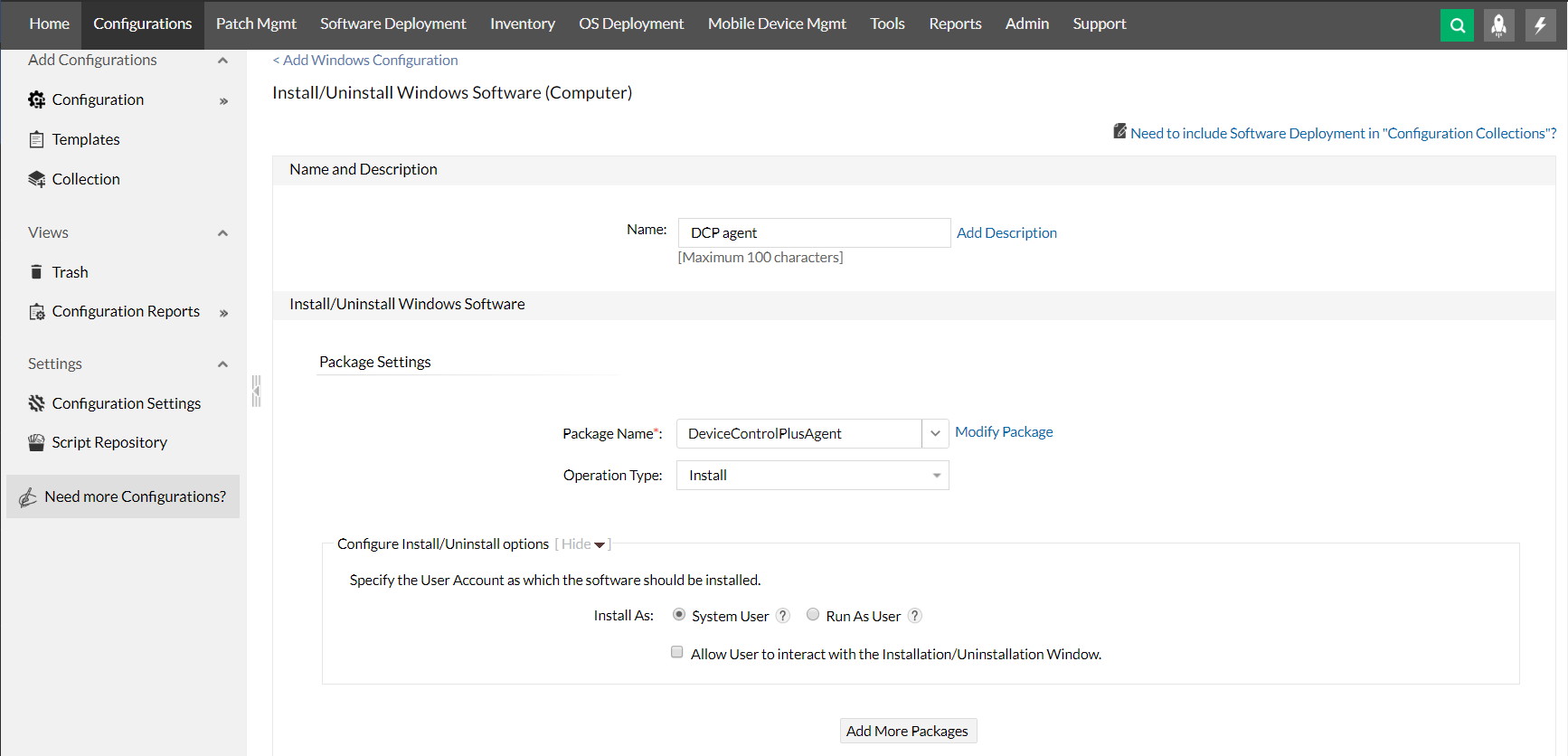Click the Collection stack icon
The width and height of the screenshot is (1568, 756).
(36, 179)
